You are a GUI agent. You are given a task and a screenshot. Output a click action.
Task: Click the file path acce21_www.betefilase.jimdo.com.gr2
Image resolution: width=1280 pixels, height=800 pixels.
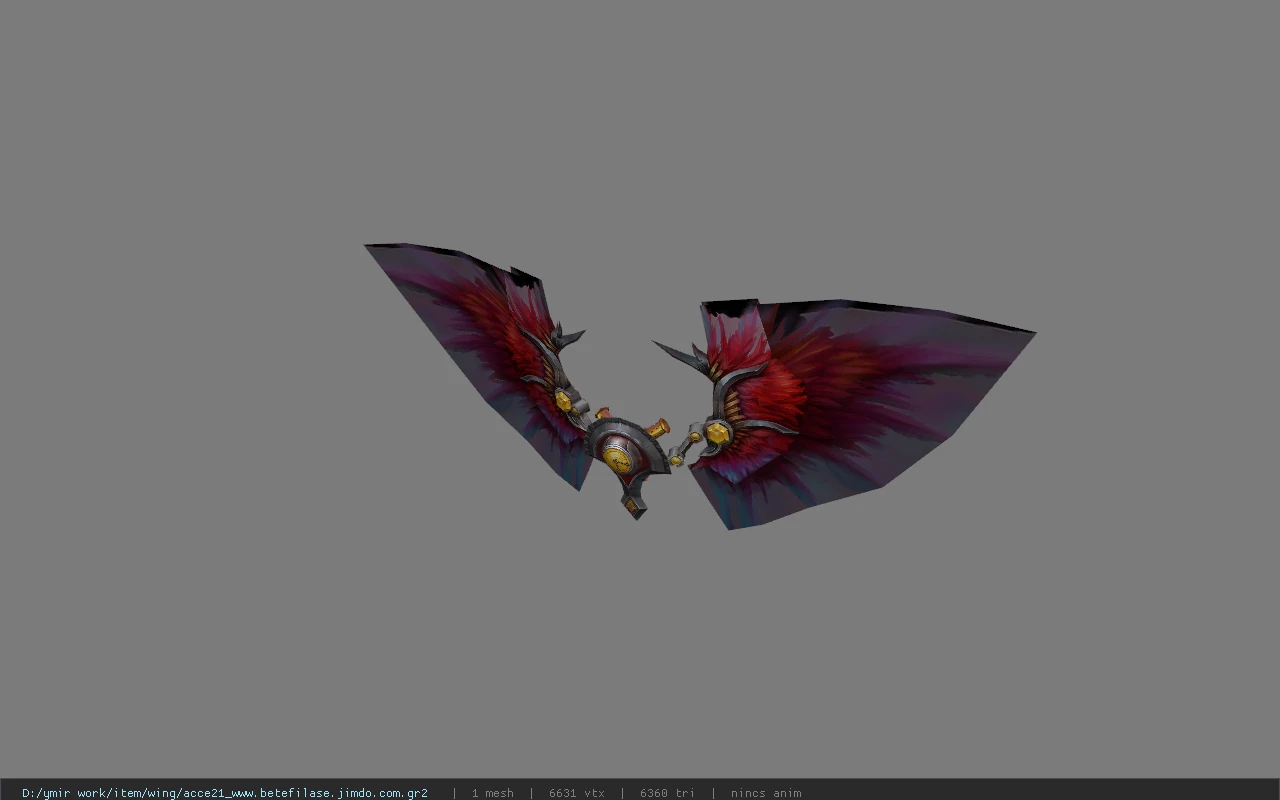tap(225, 793)
